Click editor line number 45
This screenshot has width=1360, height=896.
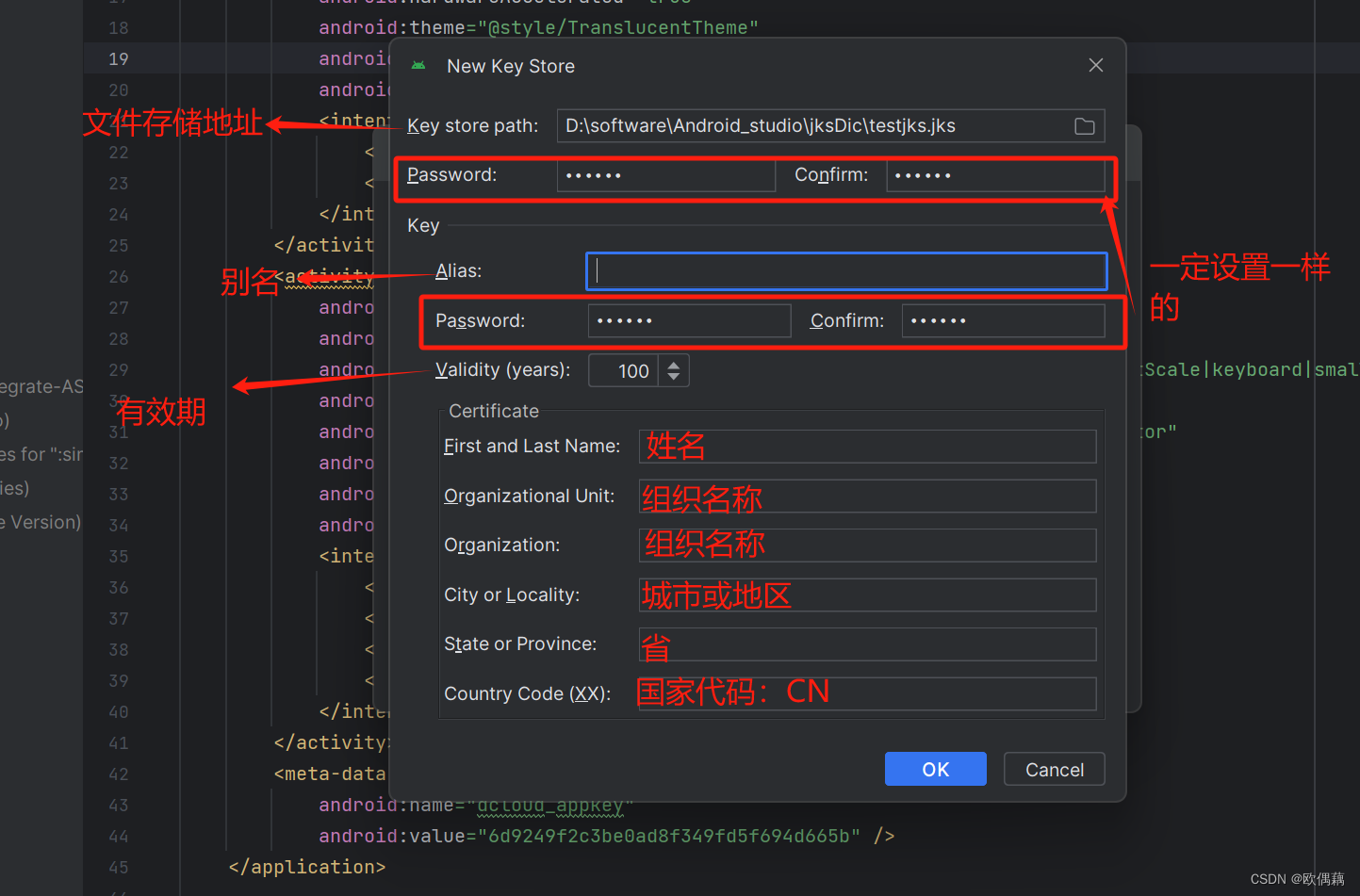[x=118, y=868]
